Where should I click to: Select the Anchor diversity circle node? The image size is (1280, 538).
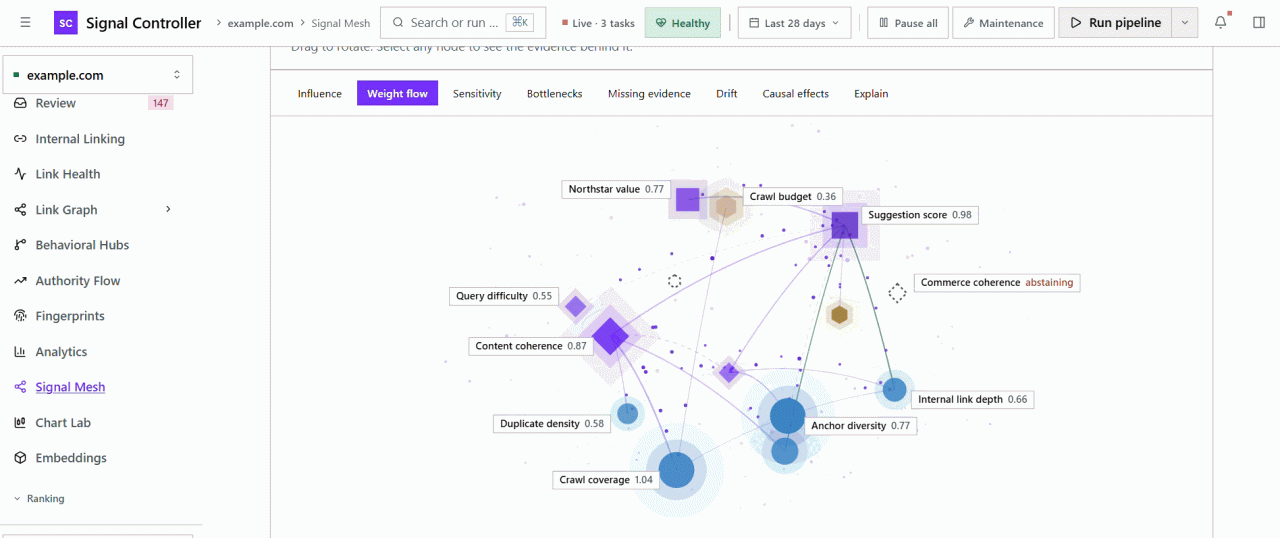click(787, 416)
